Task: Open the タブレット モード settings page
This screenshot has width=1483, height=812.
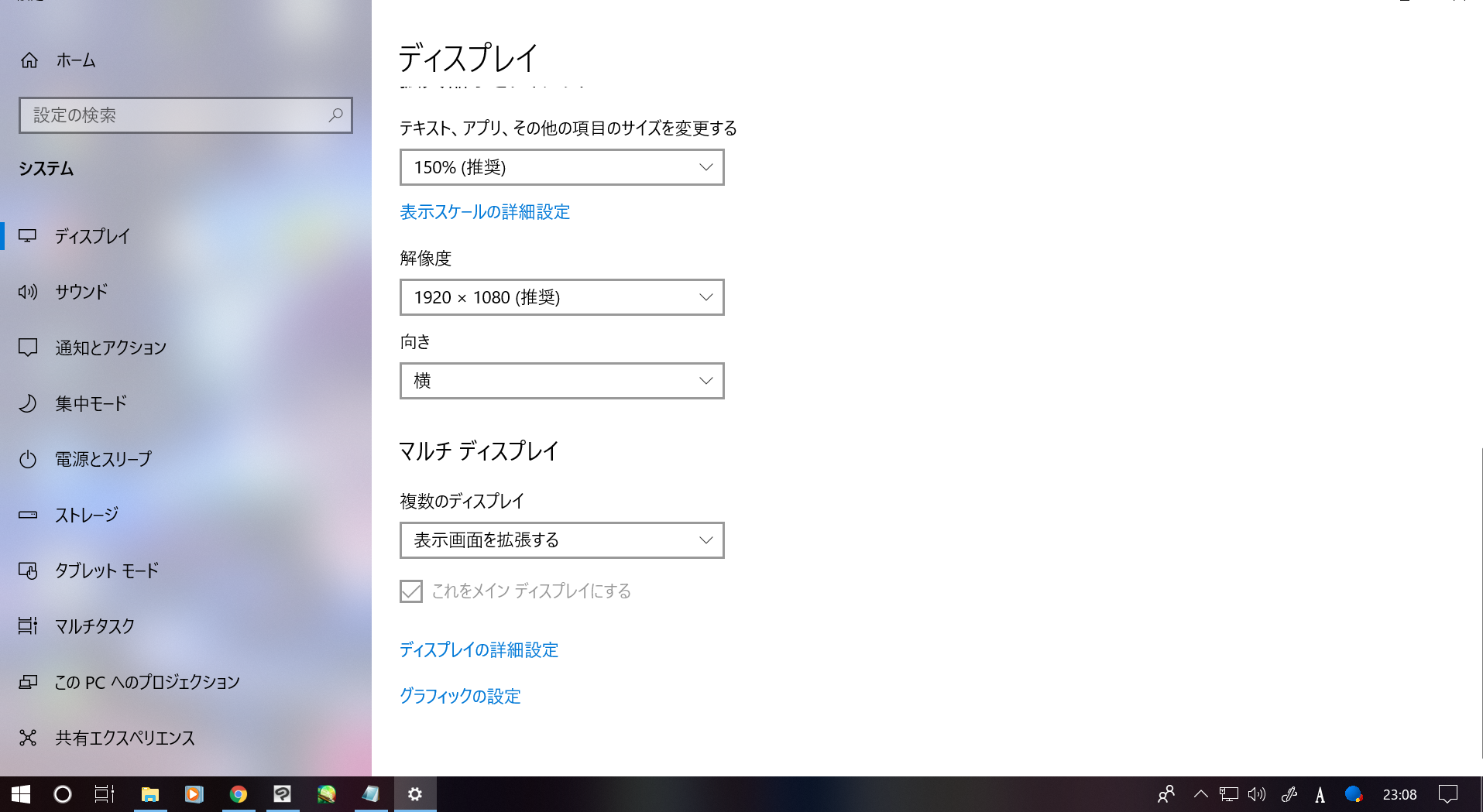Action: click(x=186, y=570)
